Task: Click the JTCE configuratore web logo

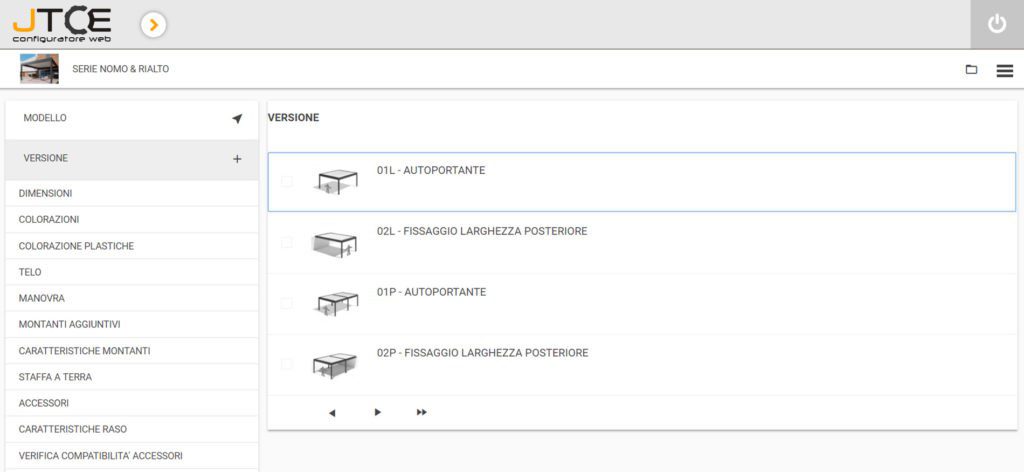Action: tap(62, 24)
